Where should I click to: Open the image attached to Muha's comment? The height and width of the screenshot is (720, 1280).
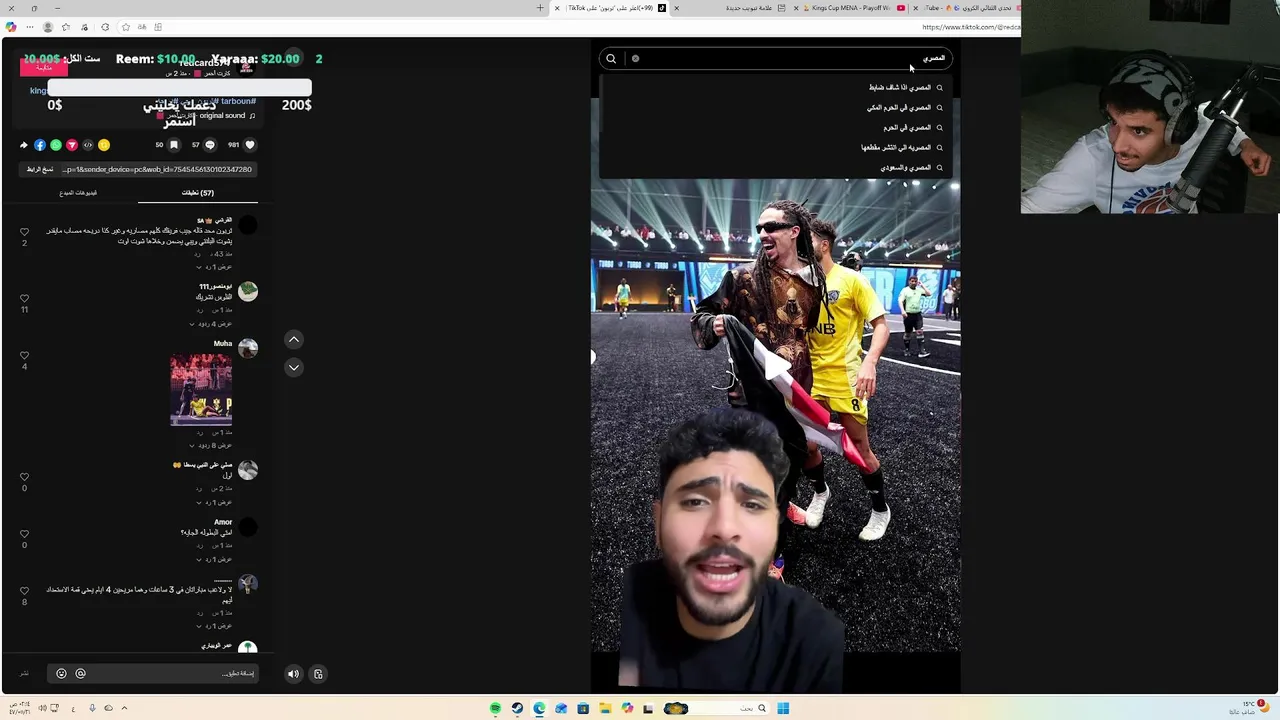click(201, 390)
